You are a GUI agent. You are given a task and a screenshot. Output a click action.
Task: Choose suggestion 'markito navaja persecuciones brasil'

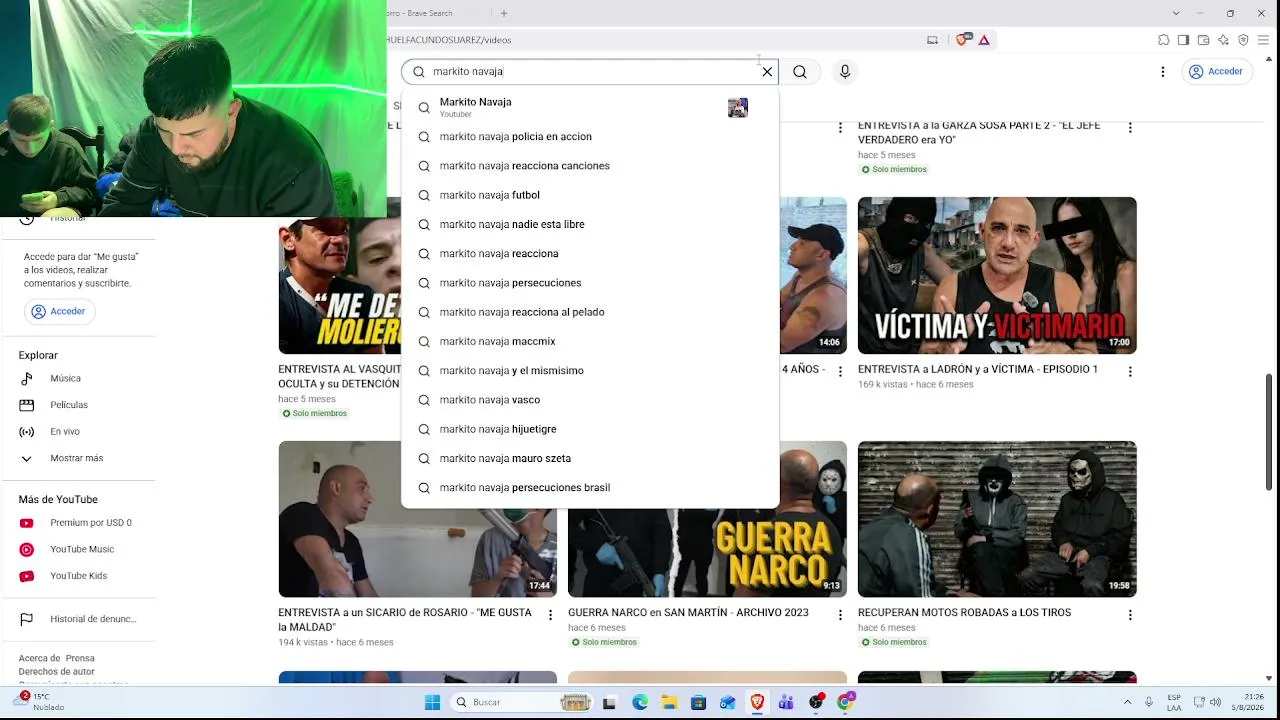pyautogui.click(x=590, y=488)
